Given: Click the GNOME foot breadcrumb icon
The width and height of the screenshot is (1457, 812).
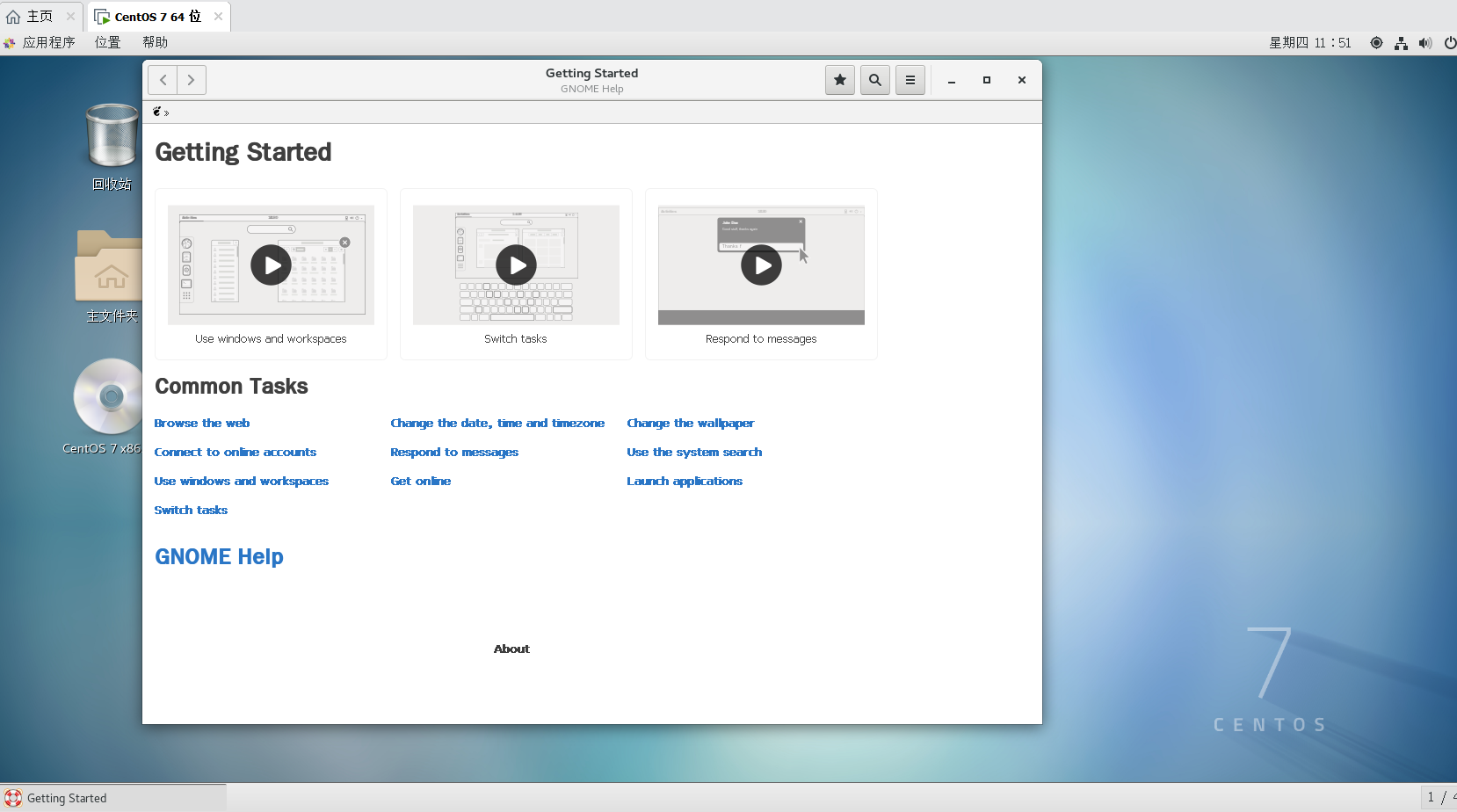Looking at the screenshot, I should coord(157,112).
